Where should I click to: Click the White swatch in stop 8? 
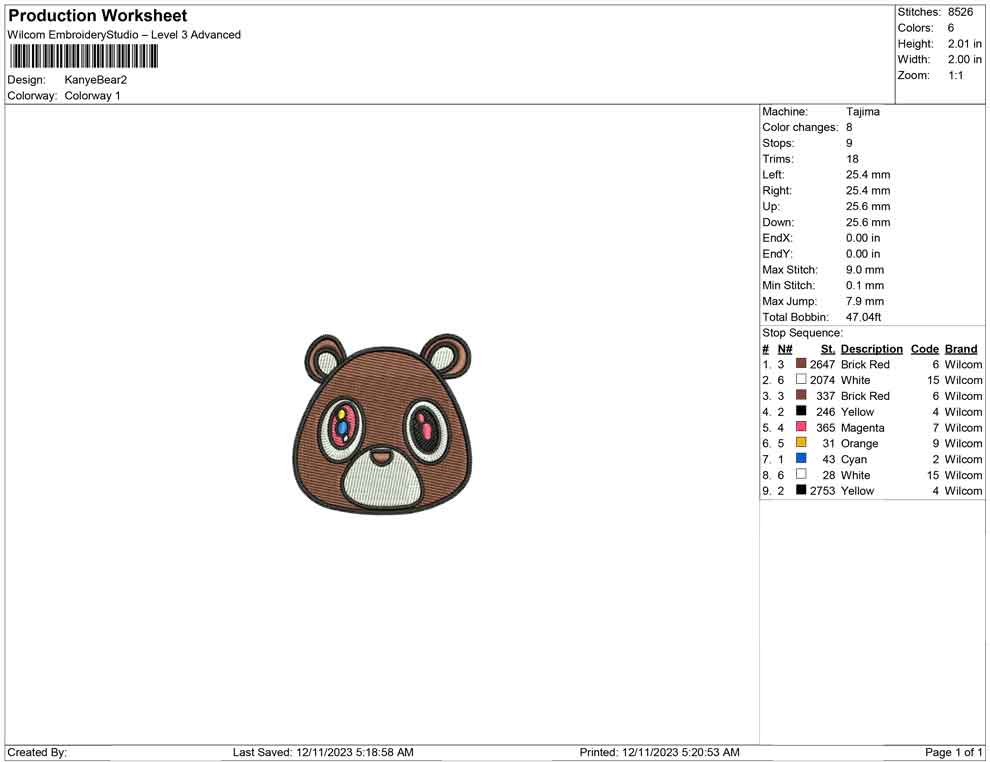801,474
